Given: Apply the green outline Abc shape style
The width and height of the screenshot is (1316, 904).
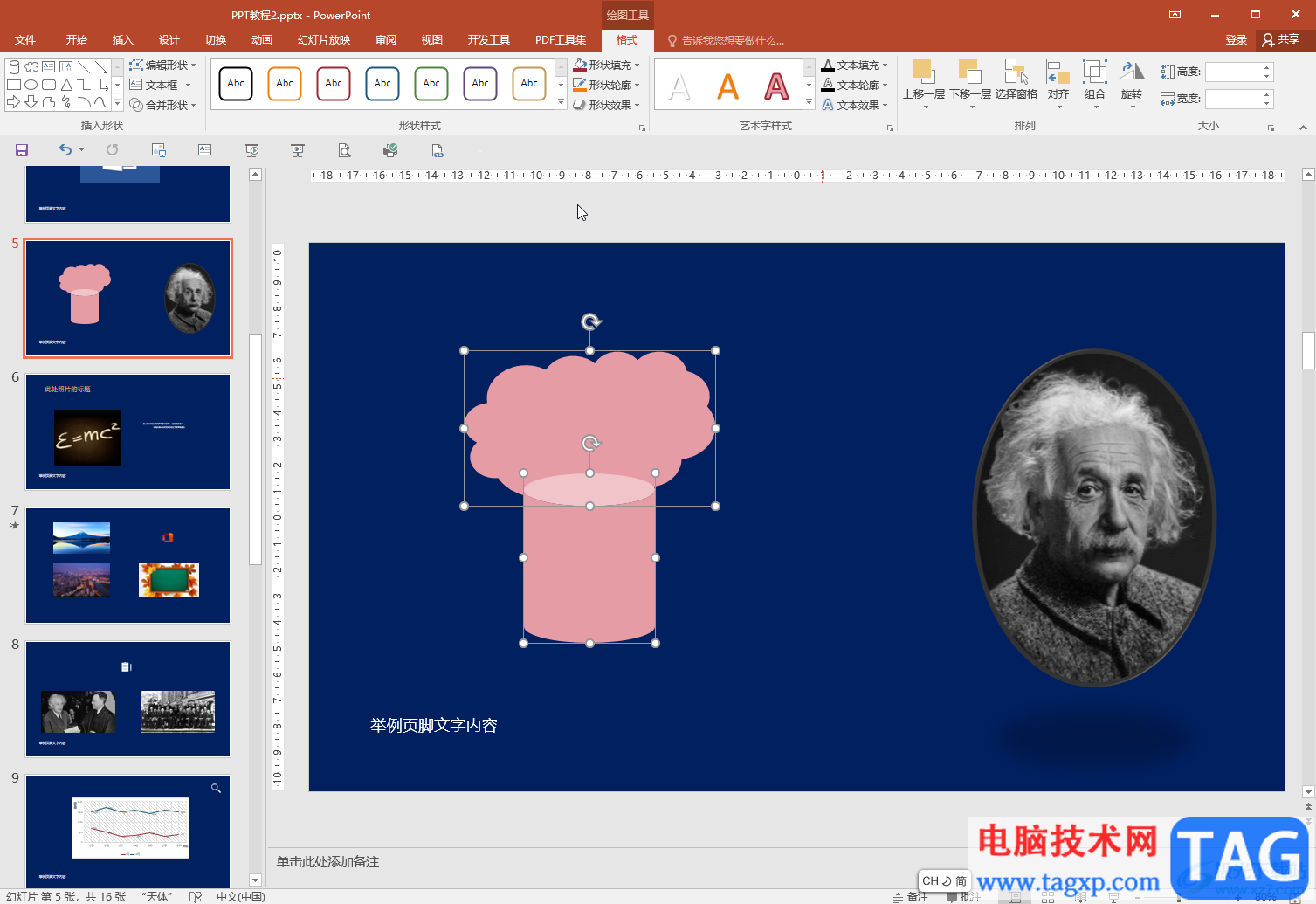Looking at the screenshot, I should (431, 84).
